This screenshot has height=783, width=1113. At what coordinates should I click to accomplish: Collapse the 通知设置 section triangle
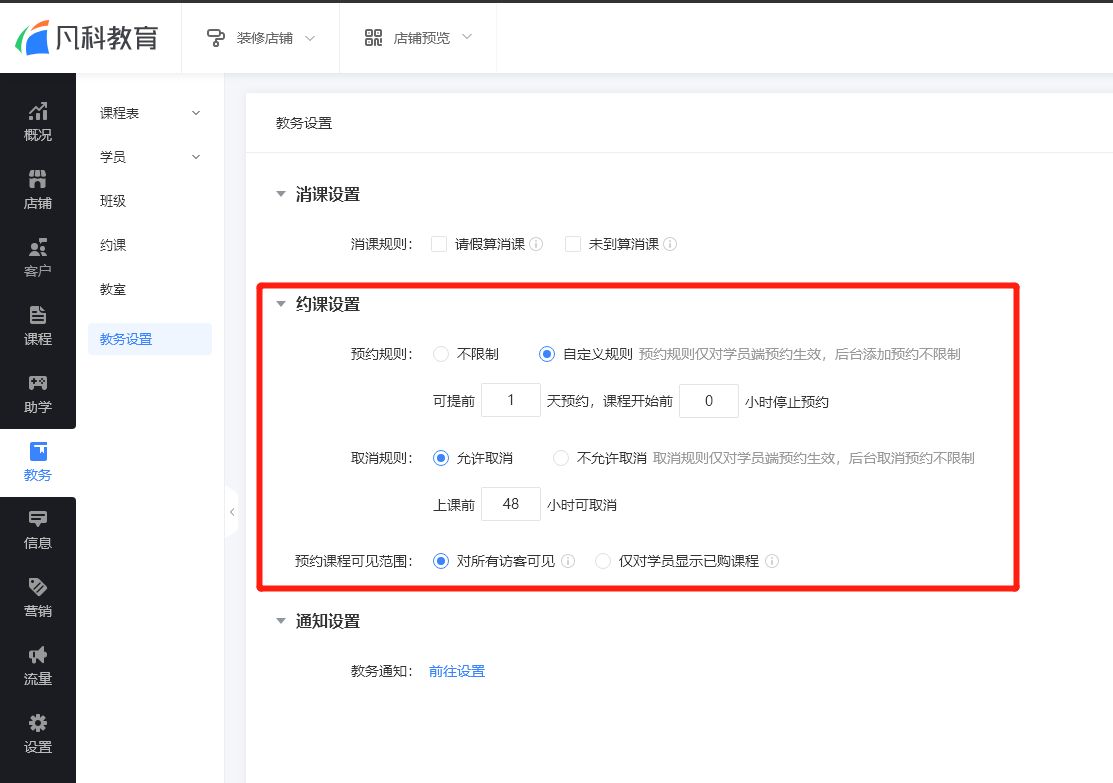click(280, 620)
